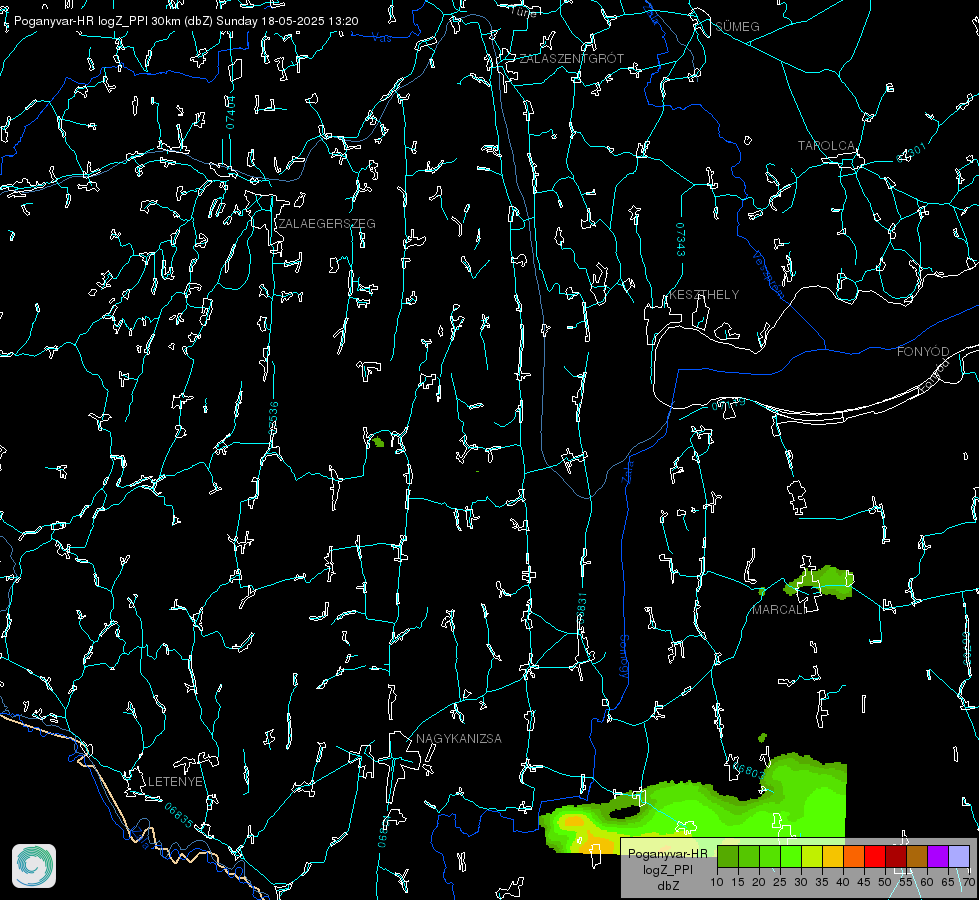
Task: Click the FONYÓD city label
Action: point(923,352)
